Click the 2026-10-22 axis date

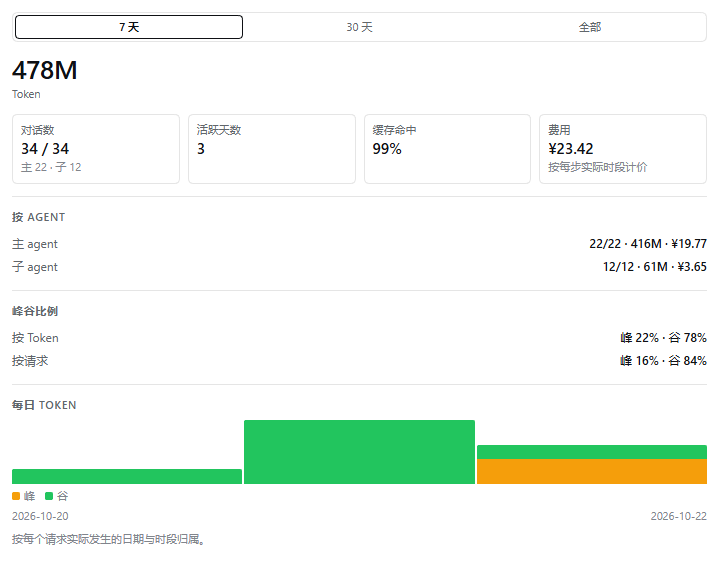tap(679, 516)
